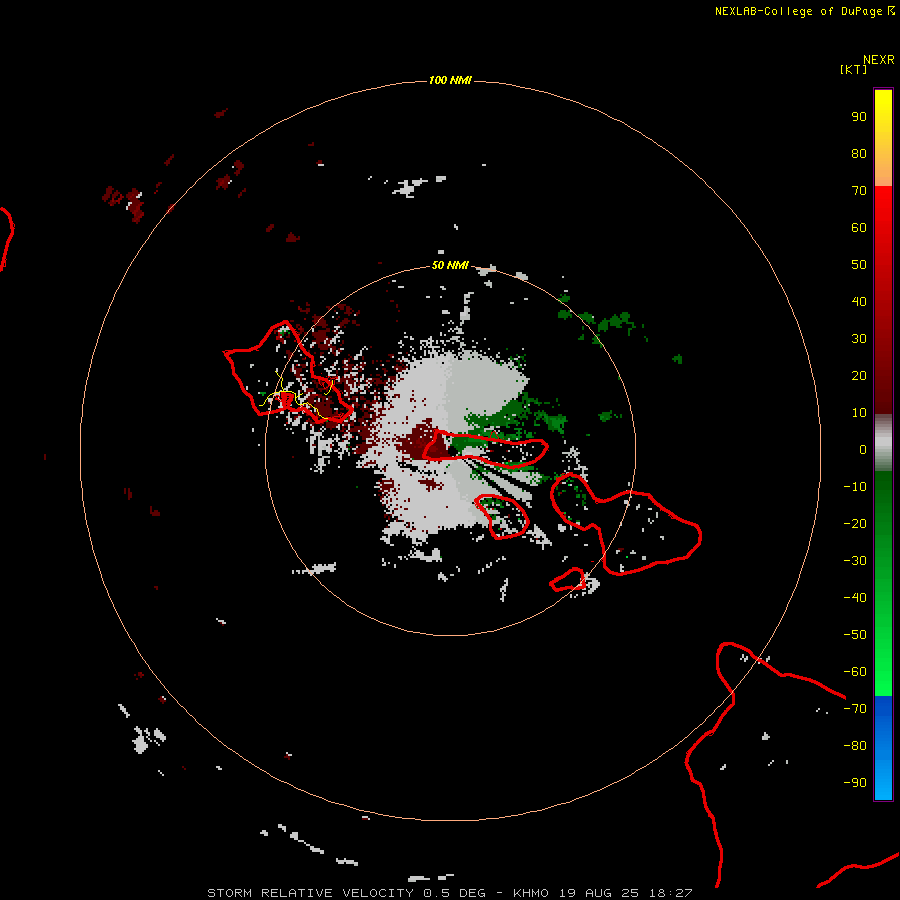Click the gray zero-velocity segment of color bar
900x900 pixels.
pos(883,442)
